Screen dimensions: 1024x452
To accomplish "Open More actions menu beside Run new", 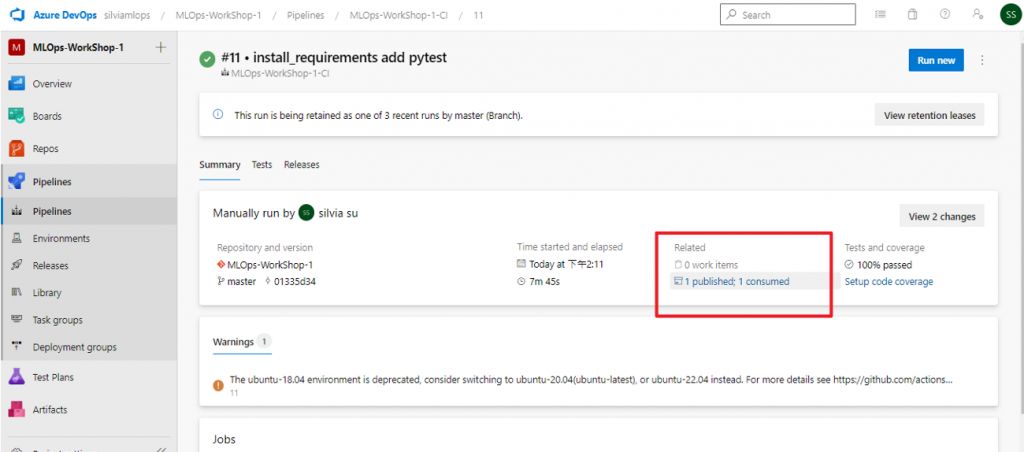I will (982, 61).
